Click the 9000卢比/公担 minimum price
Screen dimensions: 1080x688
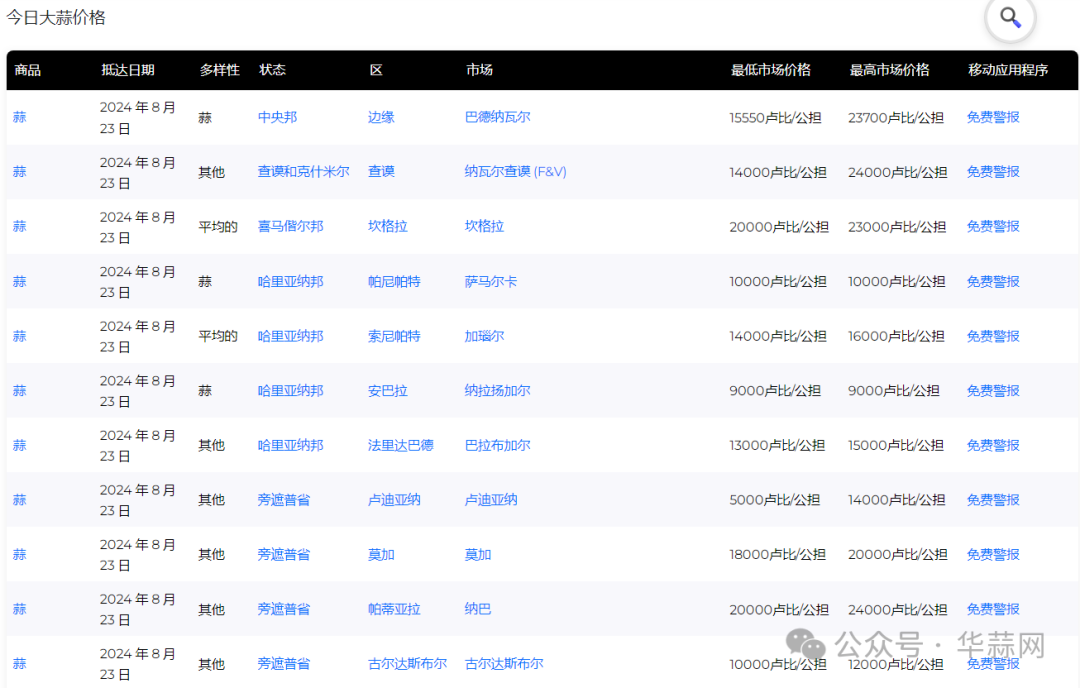tap(775, 390)
